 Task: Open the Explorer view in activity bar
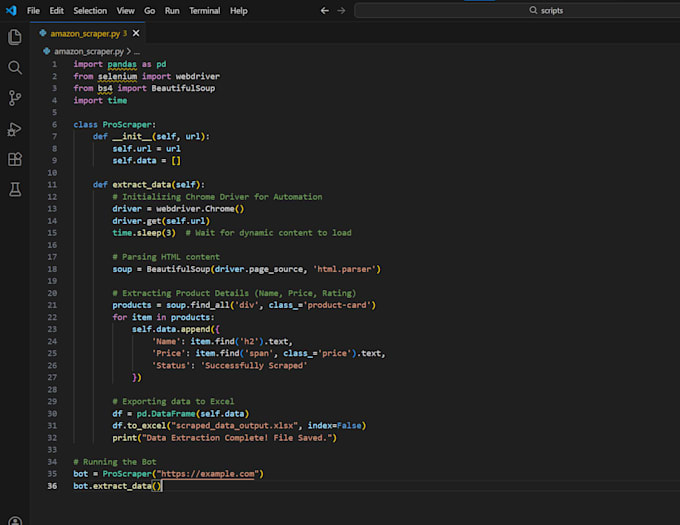click(x=15, y=37)
